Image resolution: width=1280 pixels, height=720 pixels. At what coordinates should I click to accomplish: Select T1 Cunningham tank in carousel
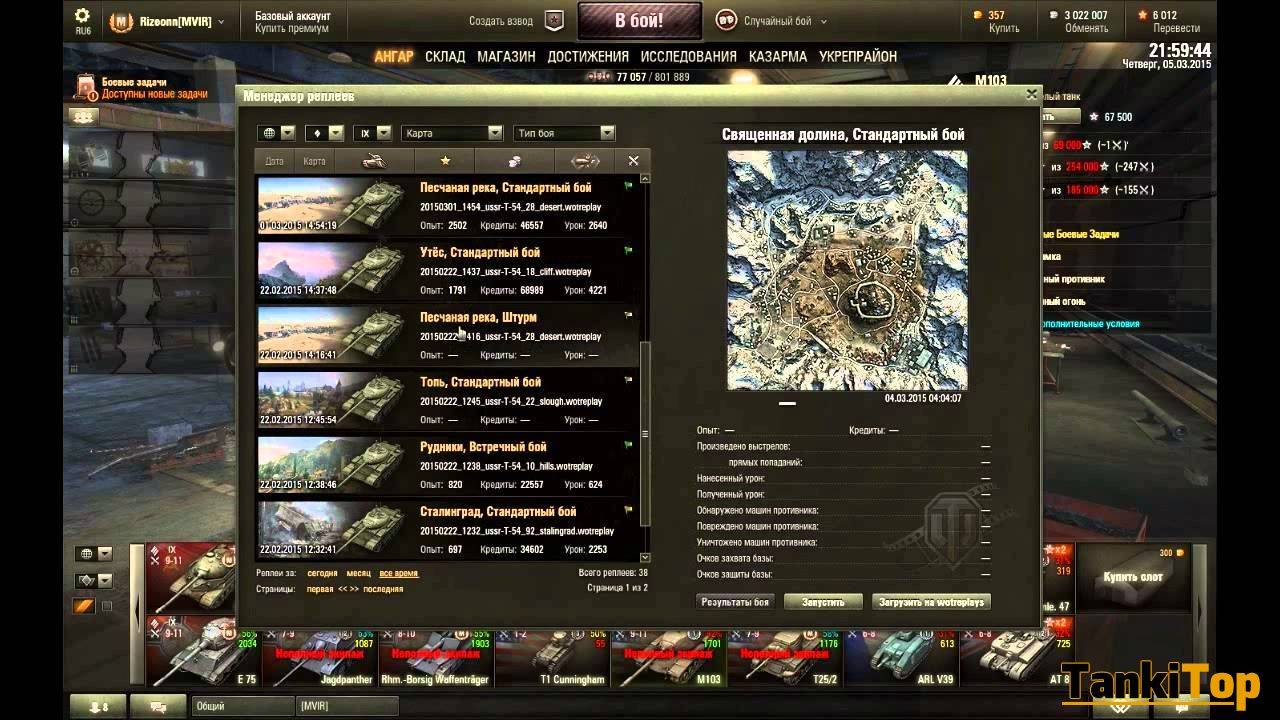552,657
